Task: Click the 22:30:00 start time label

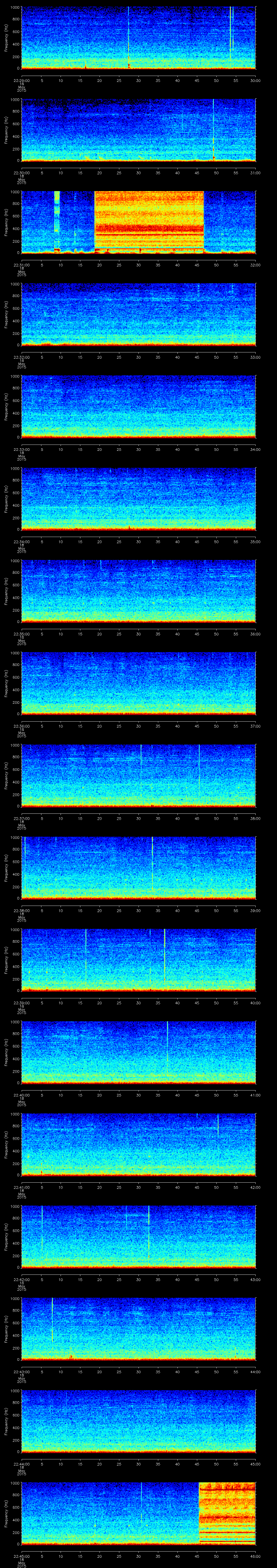Action: [x=21, y=173]
